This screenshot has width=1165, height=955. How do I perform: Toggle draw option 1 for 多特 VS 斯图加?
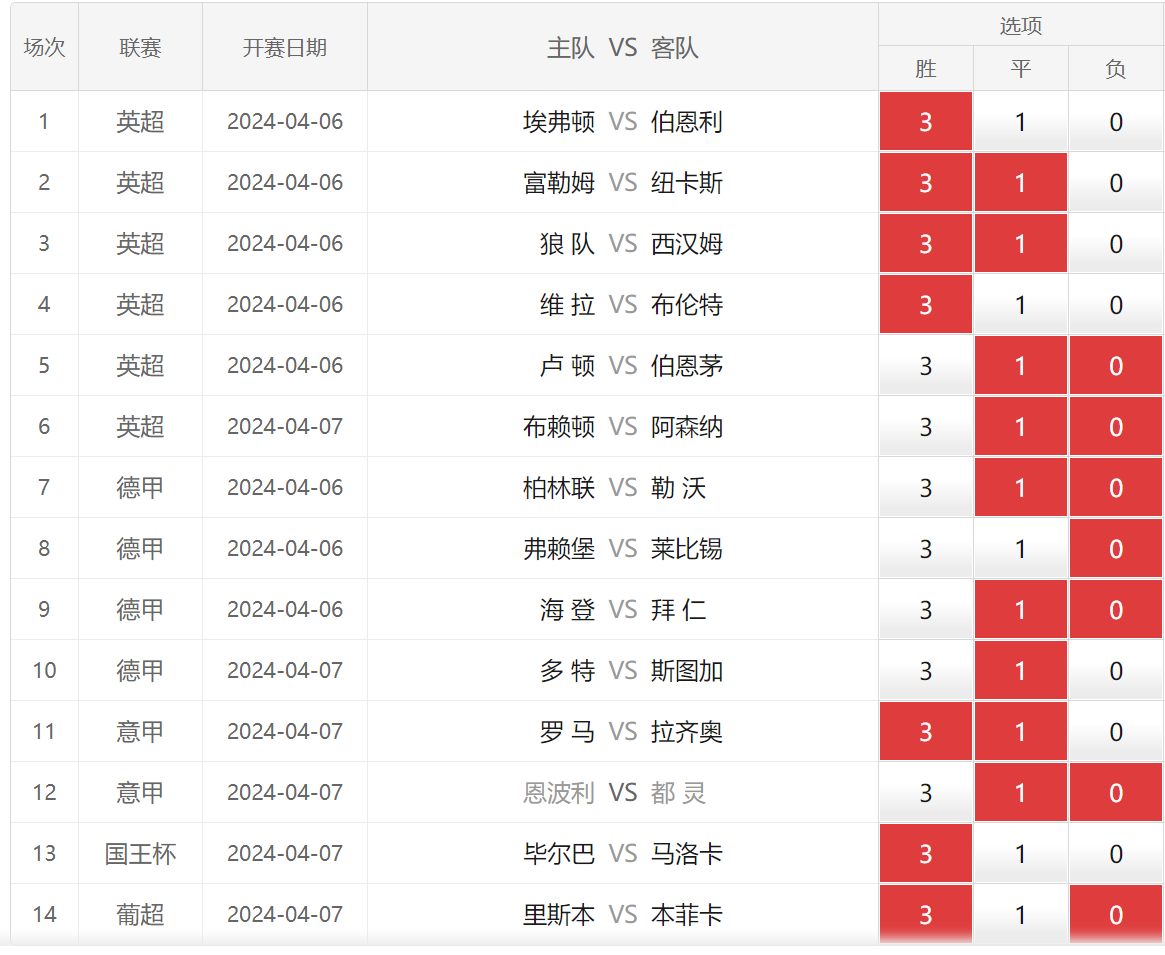(x=1020, y=670)
